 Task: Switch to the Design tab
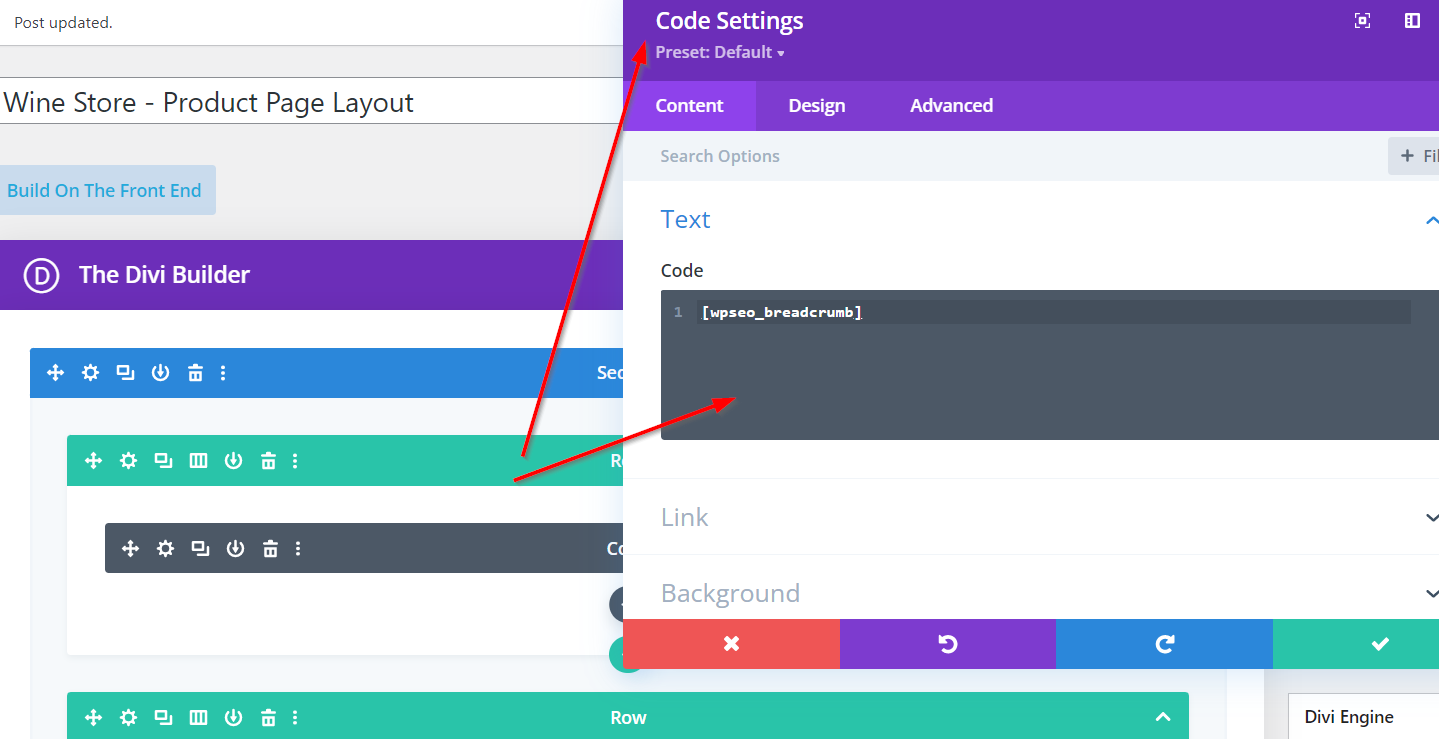(x=816, y=106)
